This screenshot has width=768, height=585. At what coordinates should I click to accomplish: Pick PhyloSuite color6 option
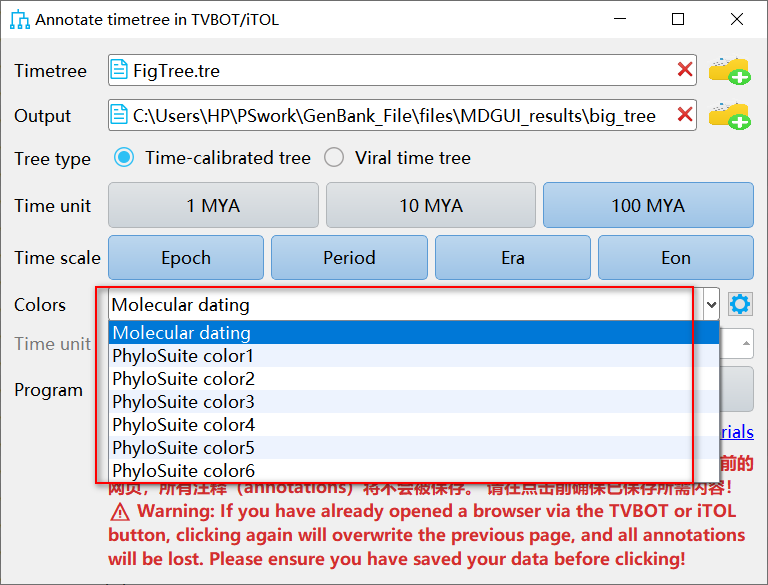413,471
